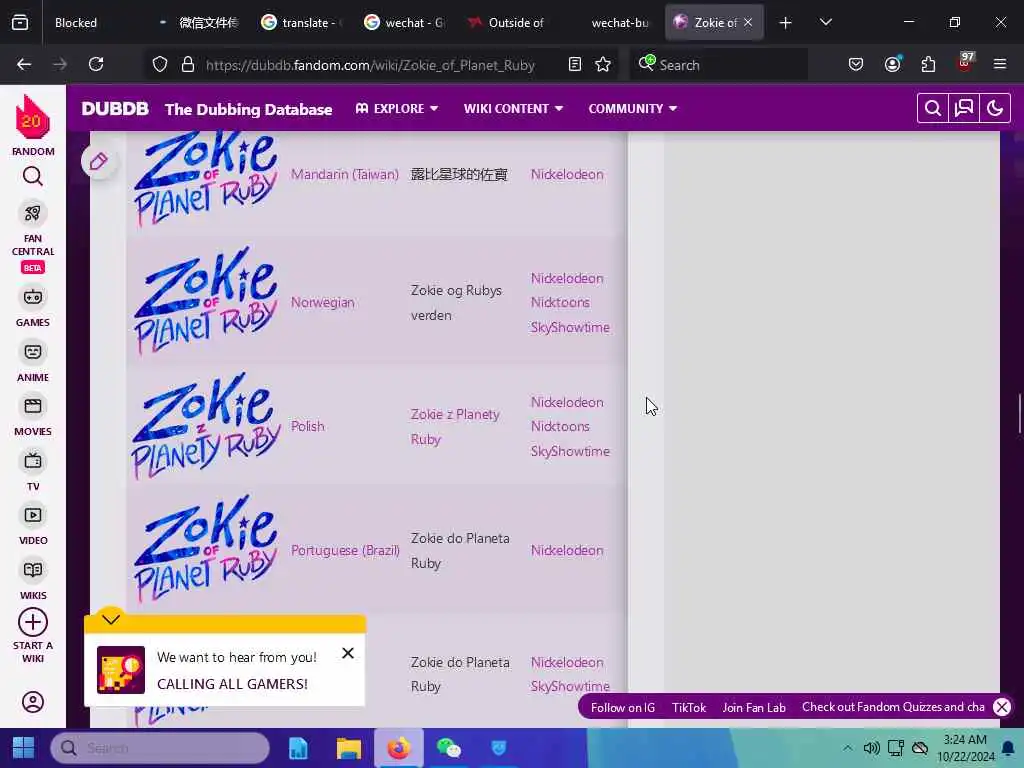Click the Norwegian row Zokie logo image
Viewport: 1024px width, 768px height.
coord(206,300)
